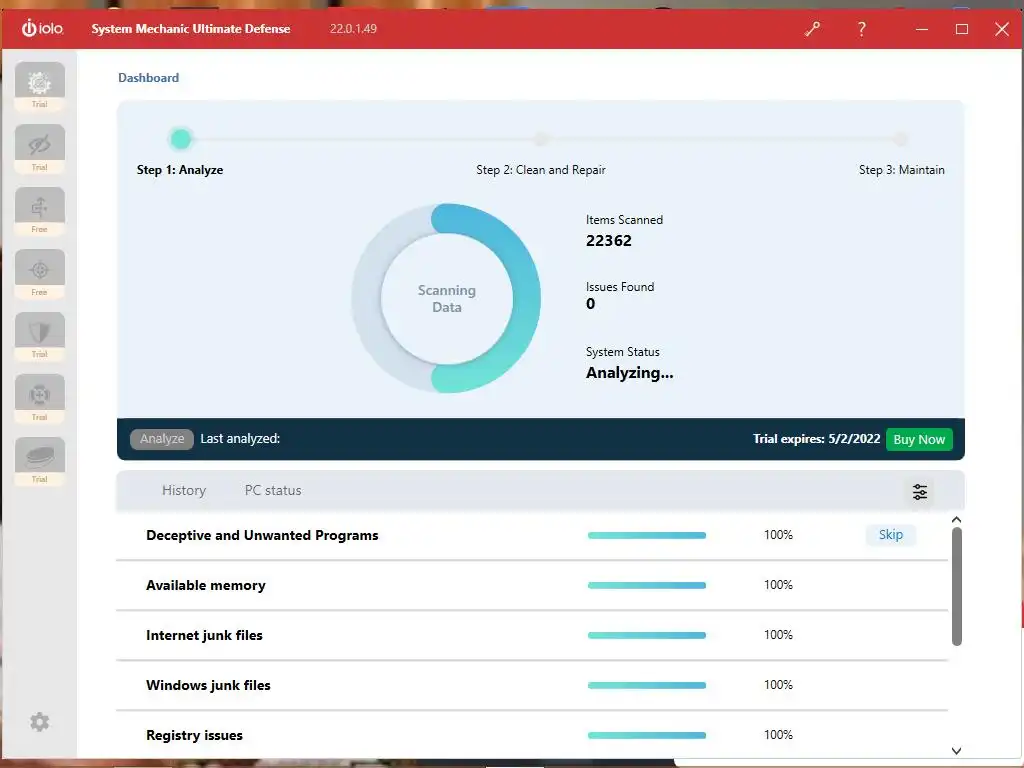Click the Step 3 Maintain marker dot
Screen dimensions: 1024x768
tap(901, 138)
